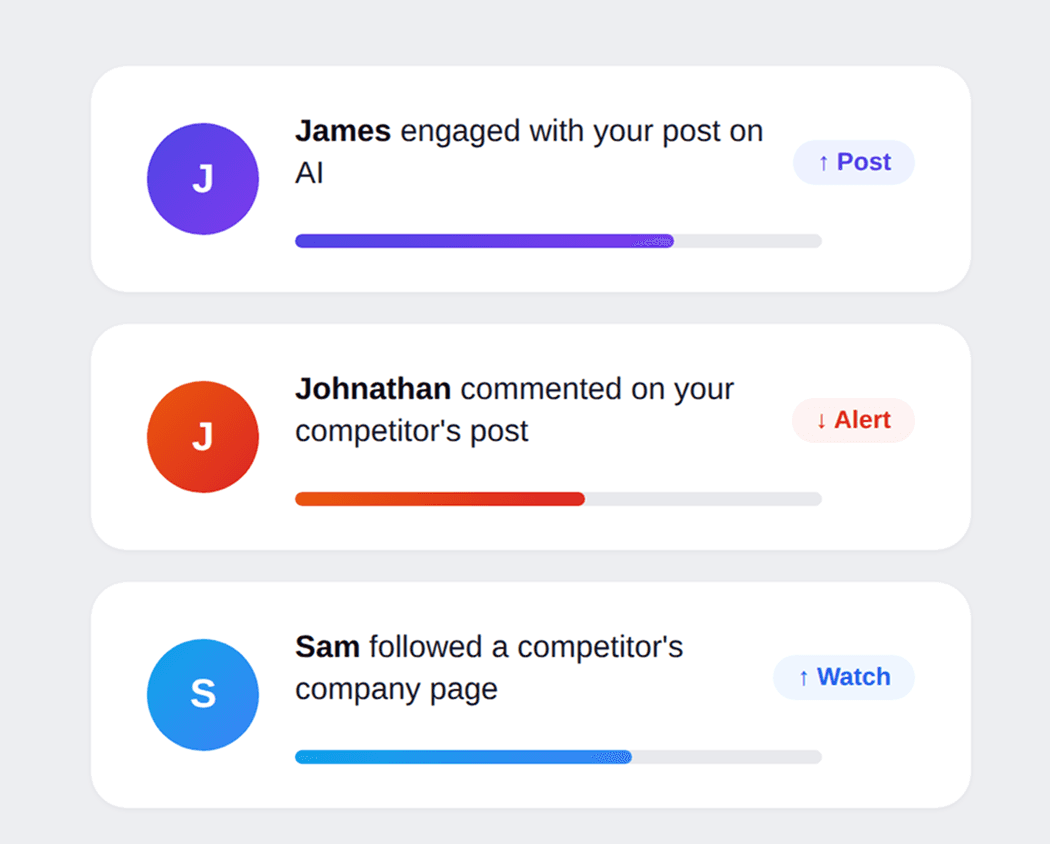Click the red filled part of Johnathan's progress bar
The height and width of the screenshot is (844, 1050).
click(x=440, y=499)
